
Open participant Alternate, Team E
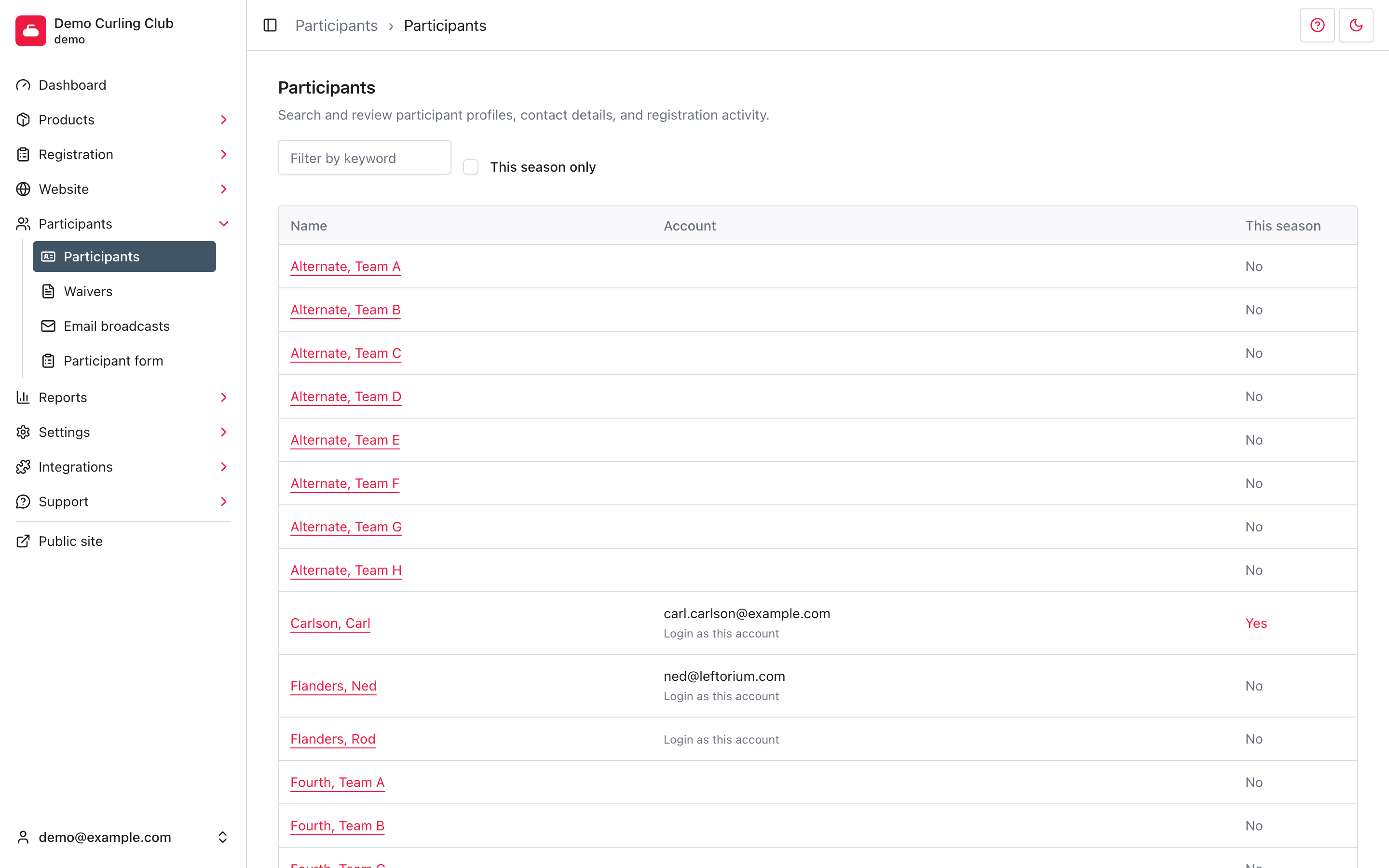(345, 440)
